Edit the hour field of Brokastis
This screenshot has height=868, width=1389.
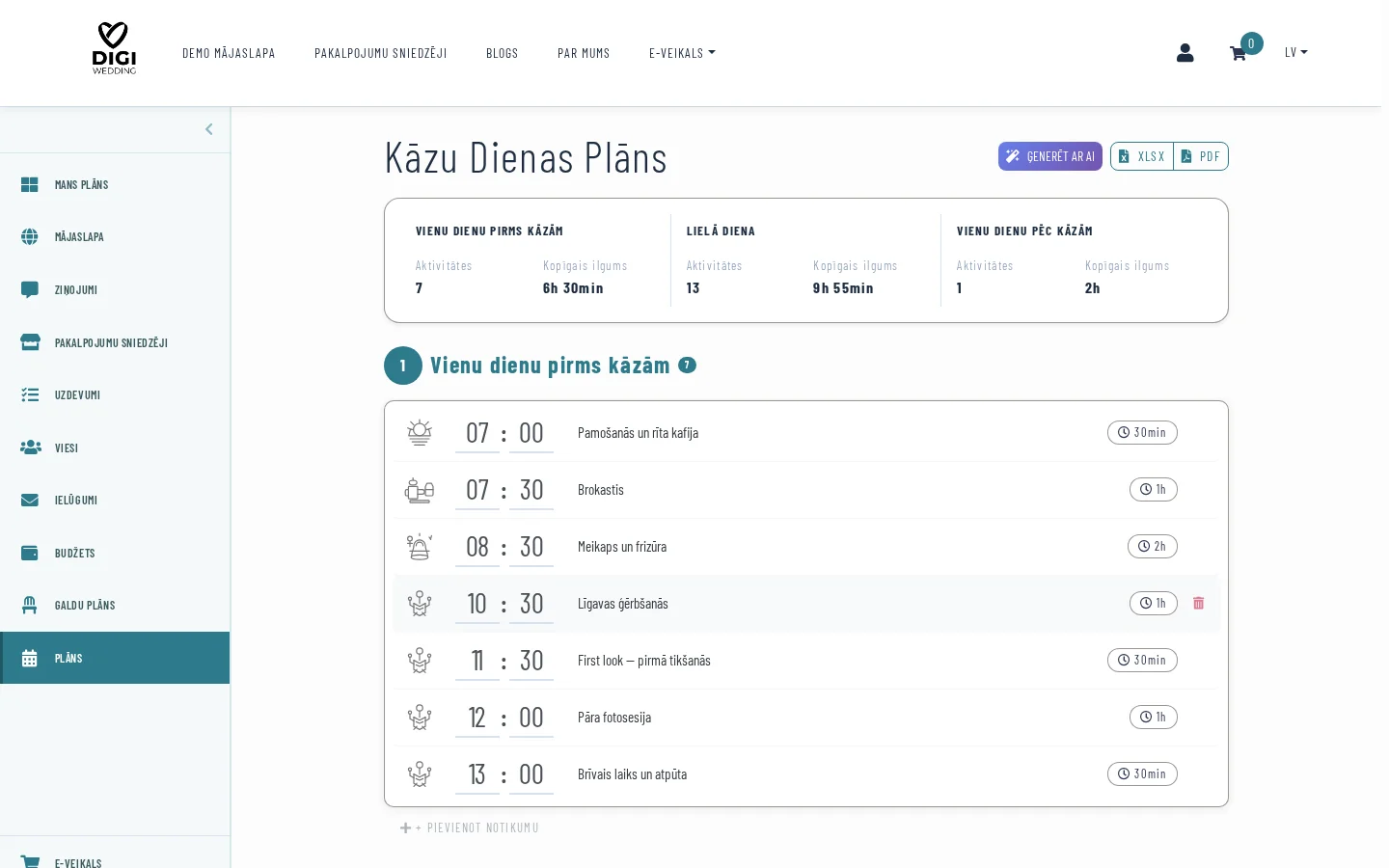coord(477,490)
